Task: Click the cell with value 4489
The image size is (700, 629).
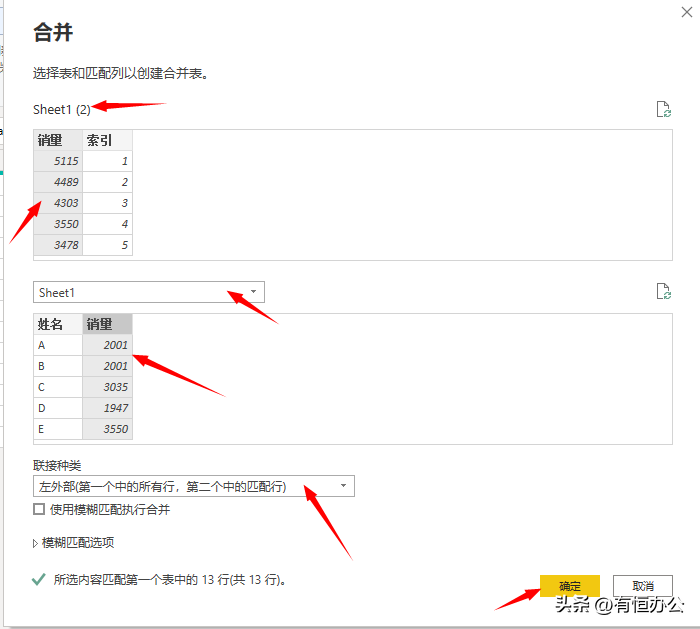Action: point(58,182)
